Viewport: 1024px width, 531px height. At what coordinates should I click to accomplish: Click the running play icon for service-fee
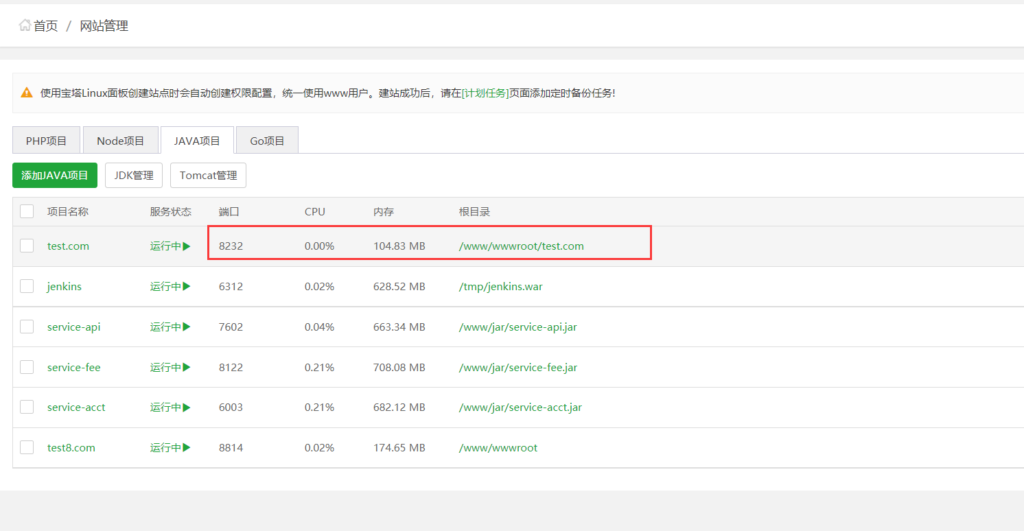(187, 368)
